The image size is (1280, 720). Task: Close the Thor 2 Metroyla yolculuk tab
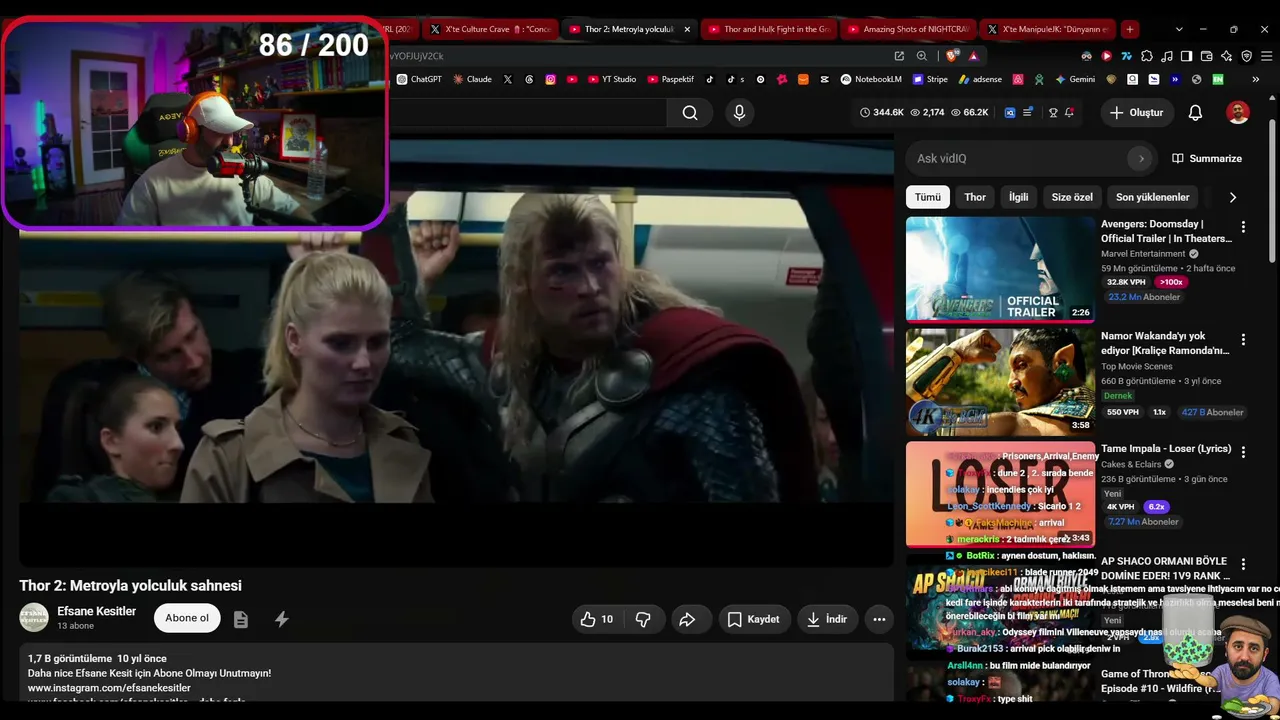pos(687,29)
